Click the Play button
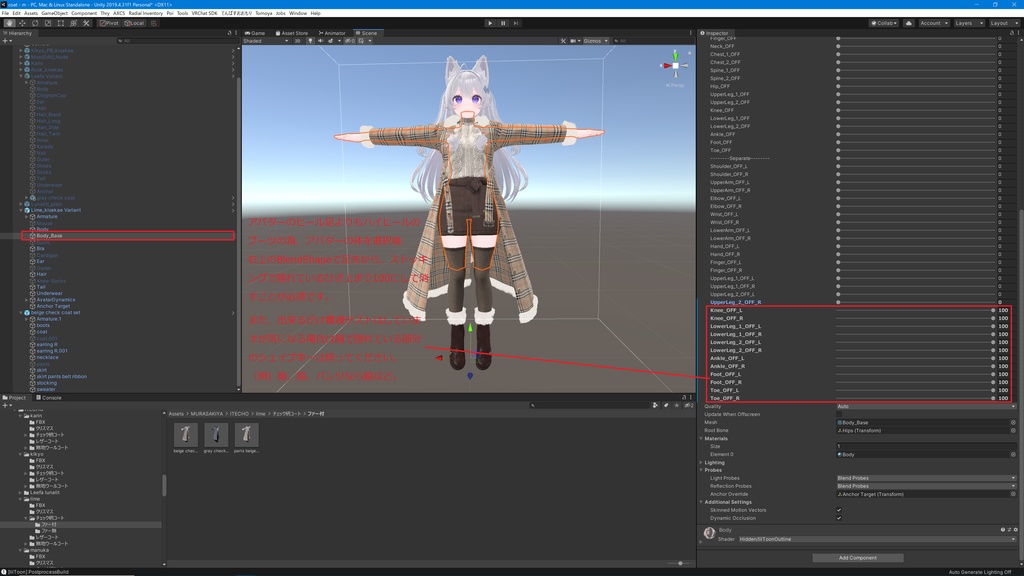The image size is (1024, 576). coord(490,23)
